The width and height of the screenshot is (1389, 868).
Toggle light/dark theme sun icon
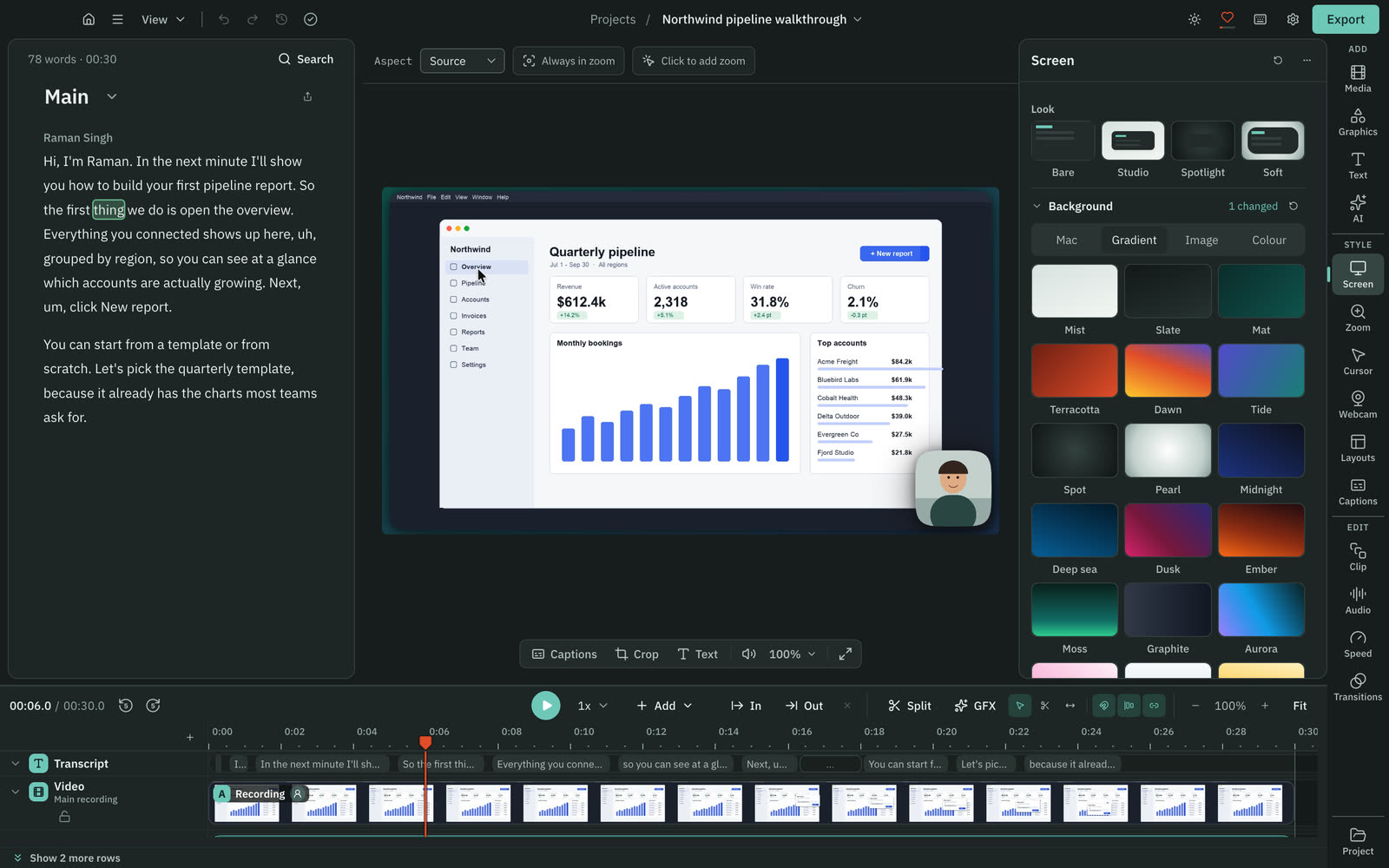coord(1195,19)
